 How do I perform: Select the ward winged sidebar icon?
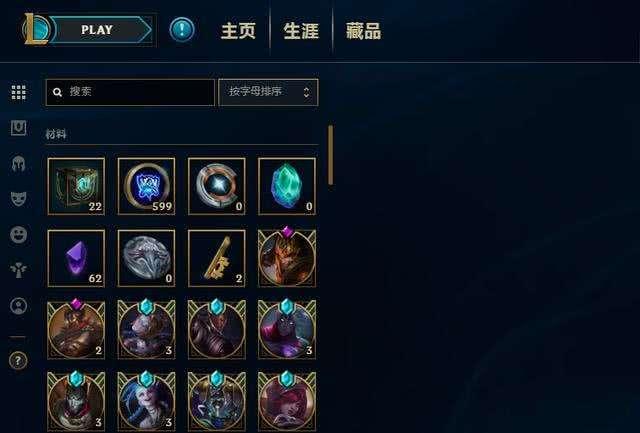(18, 270)
